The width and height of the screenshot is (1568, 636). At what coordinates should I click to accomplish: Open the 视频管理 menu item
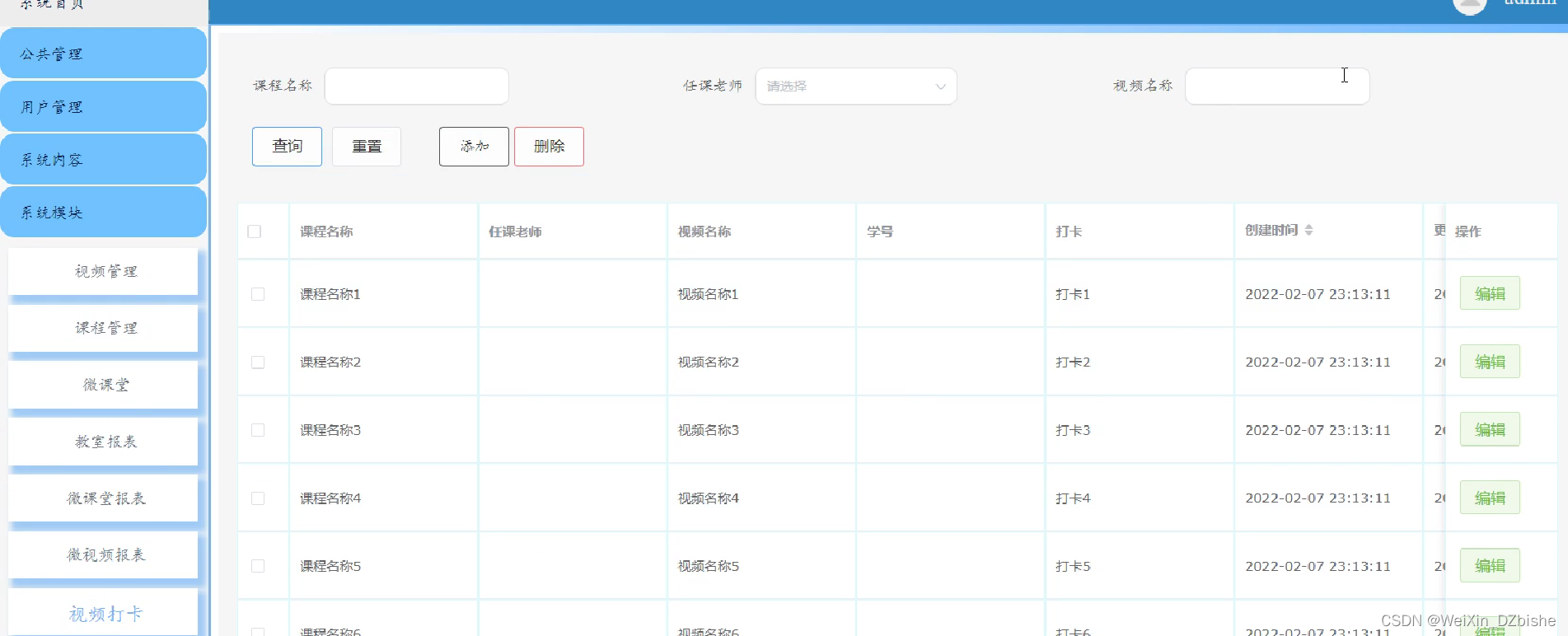[x=103, y=271]
